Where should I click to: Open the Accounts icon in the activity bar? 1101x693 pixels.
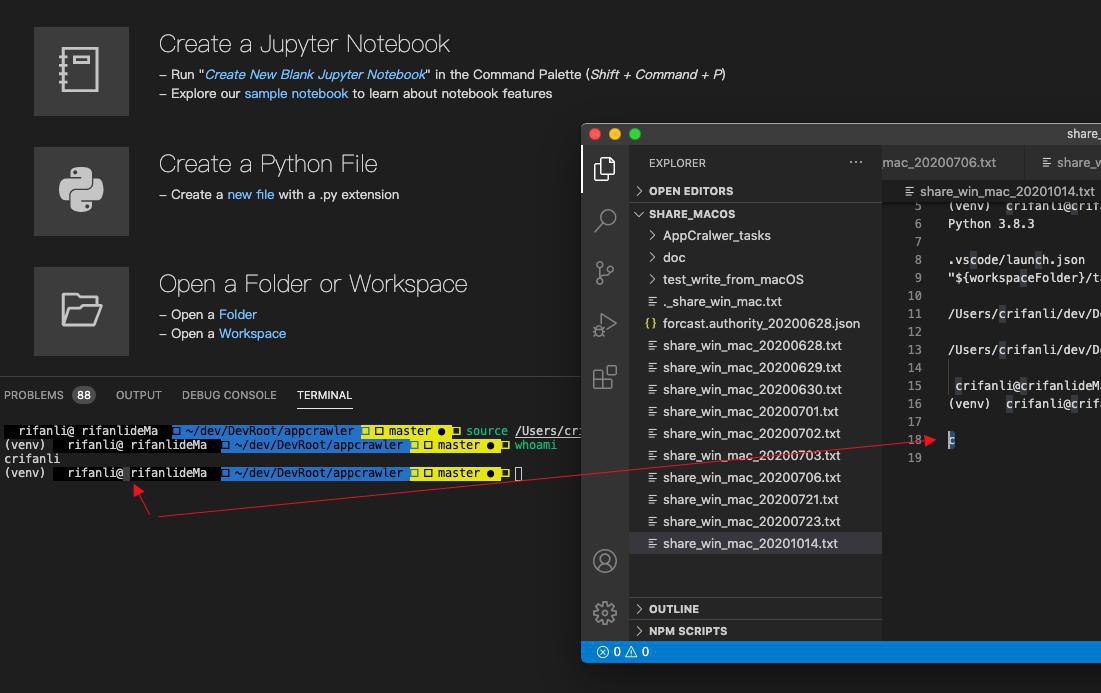(605, 561)
